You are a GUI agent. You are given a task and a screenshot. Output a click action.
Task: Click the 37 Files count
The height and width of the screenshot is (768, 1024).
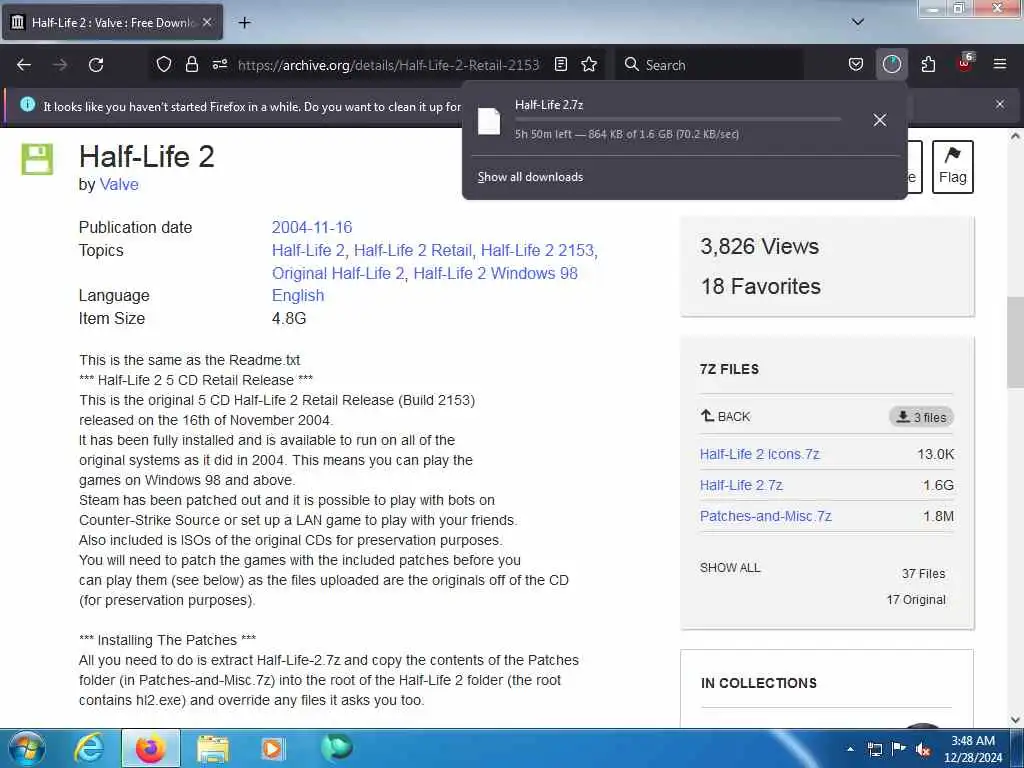(923, 573)
